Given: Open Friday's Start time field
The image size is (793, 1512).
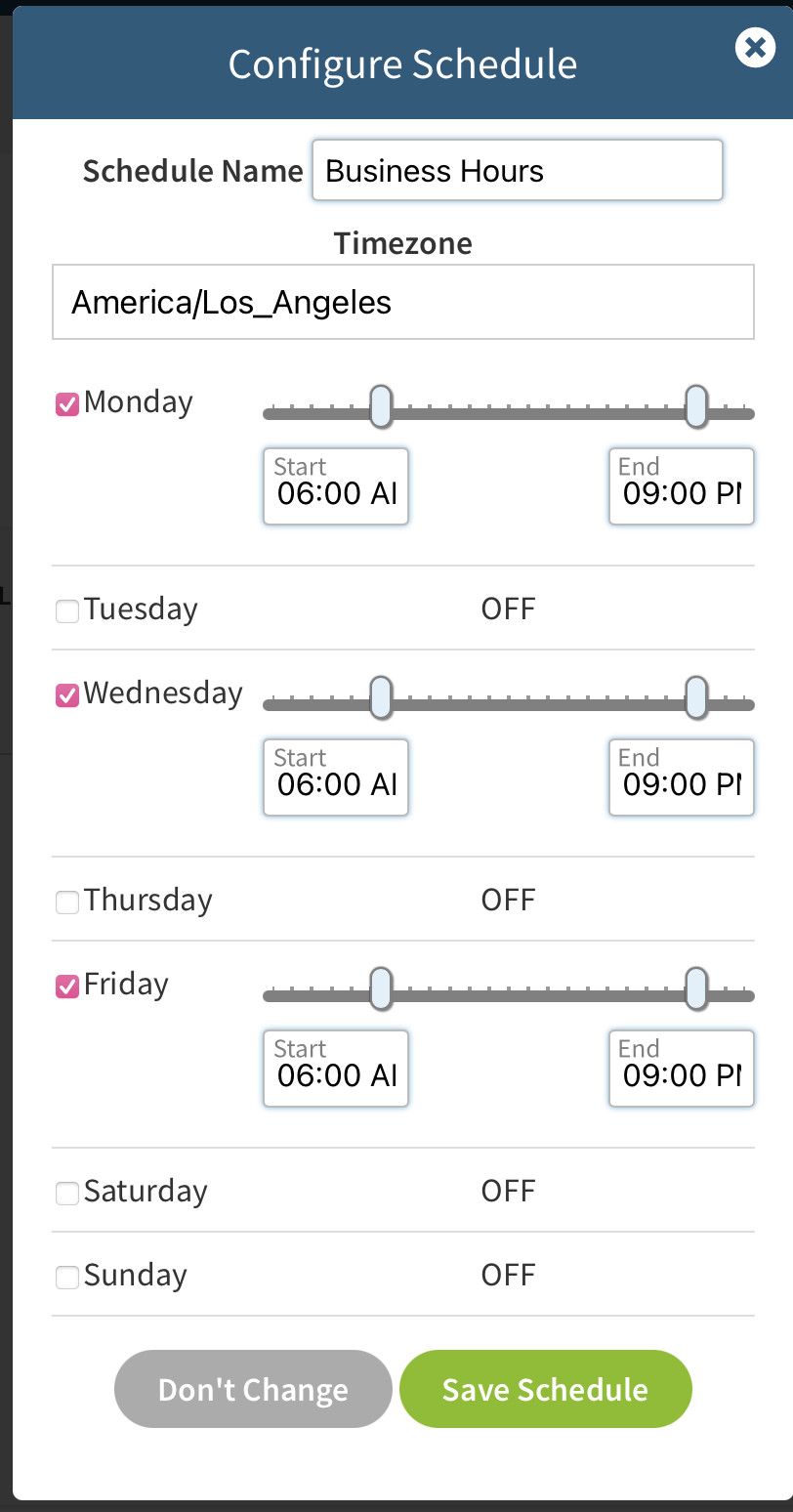Looking at the screenshot, I should tap(336, 1070).
